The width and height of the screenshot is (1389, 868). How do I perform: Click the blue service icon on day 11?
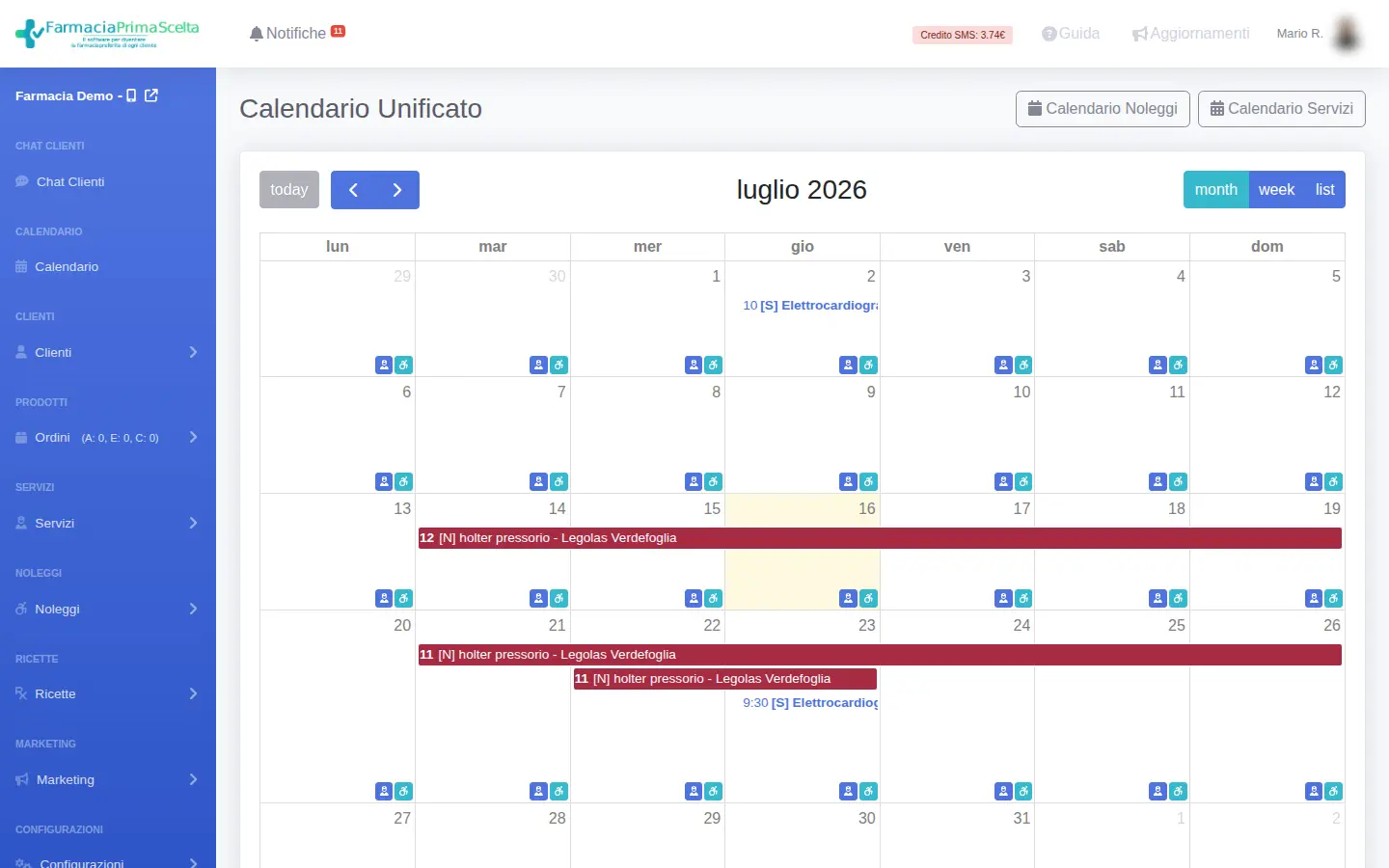[1157, 481]
